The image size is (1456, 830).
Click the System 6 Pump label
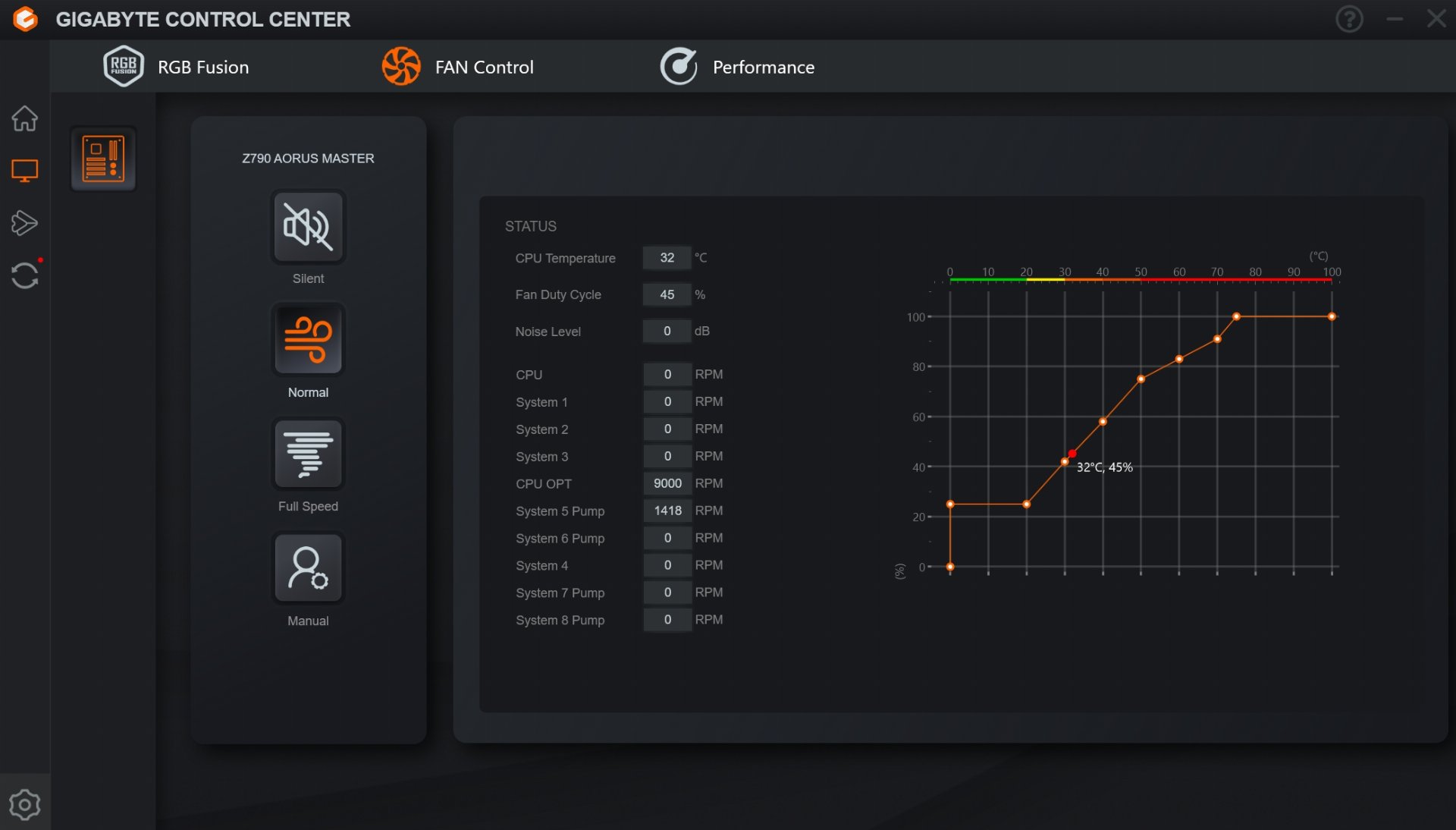(x=560, y=539)
